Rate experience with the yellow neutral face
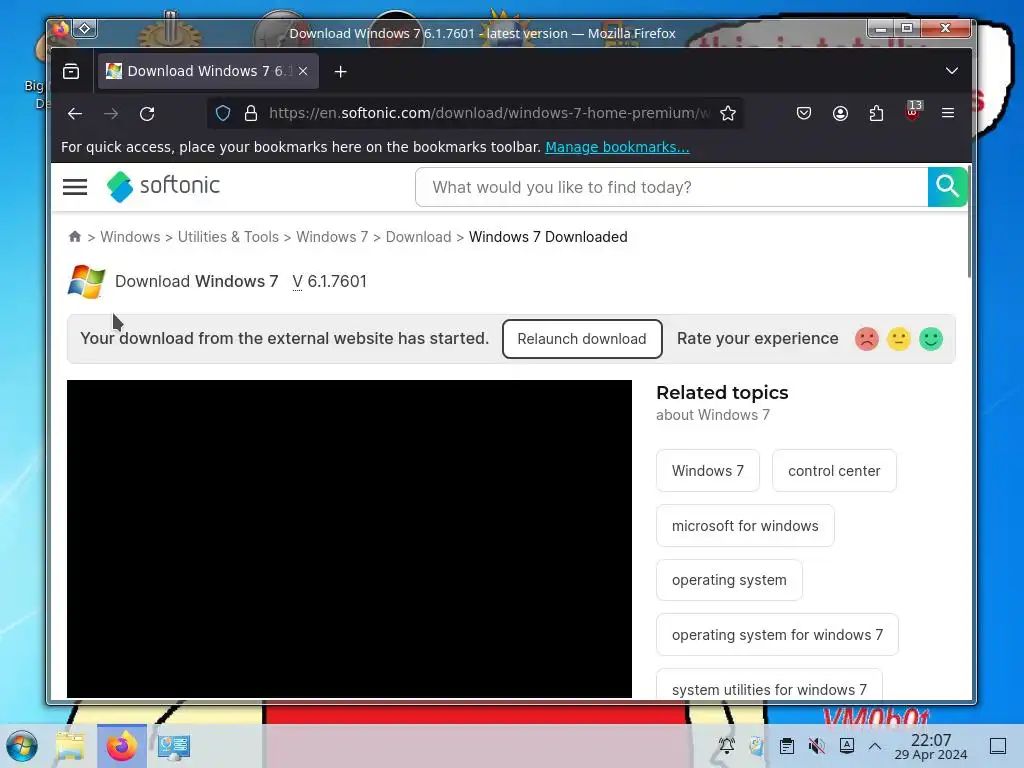Viewport: 1024px width, 768px height. pyautogui.click(x=899, y=339)
